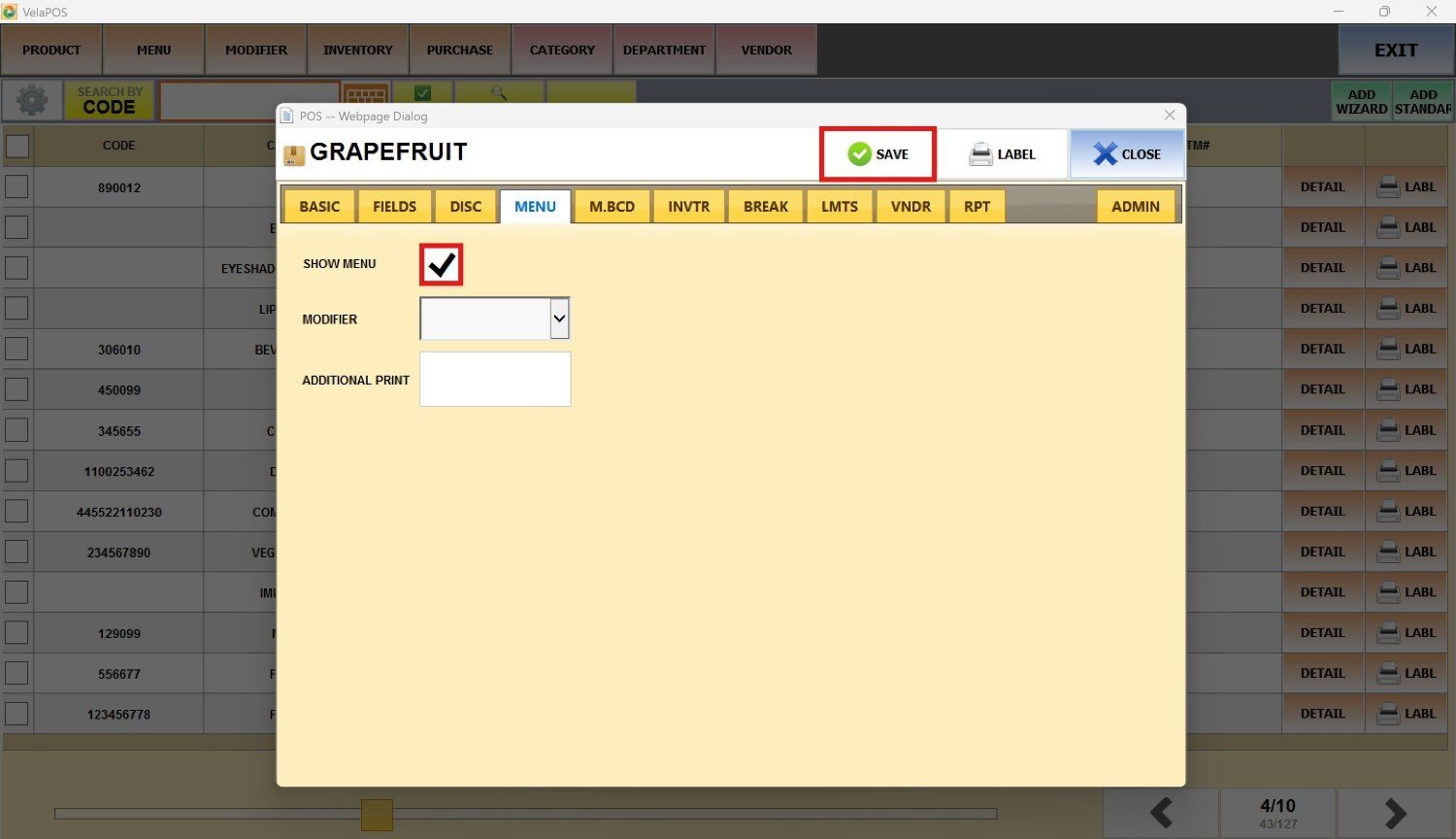Toggle the select-all checkbox in header
The width and height of the screenshot is (1456, 839).
pyautogui.click(x=17, y=146)
